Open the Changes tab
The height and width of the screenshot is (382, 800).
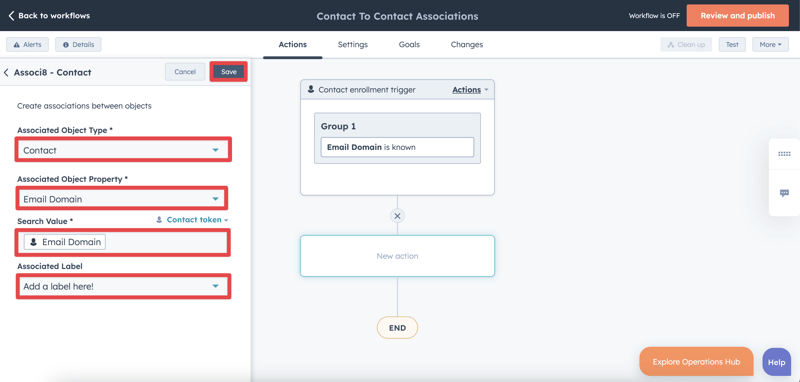point(466,44)
